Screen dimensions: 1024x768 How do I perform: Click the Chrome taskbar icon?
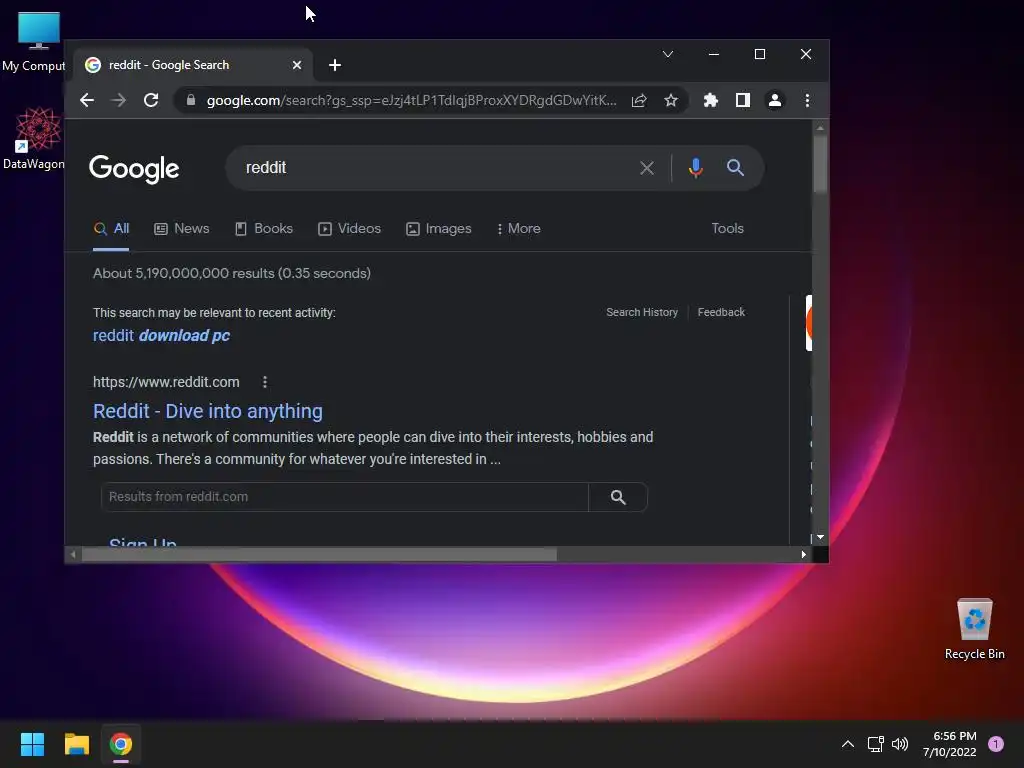click(x=121, y=744)
